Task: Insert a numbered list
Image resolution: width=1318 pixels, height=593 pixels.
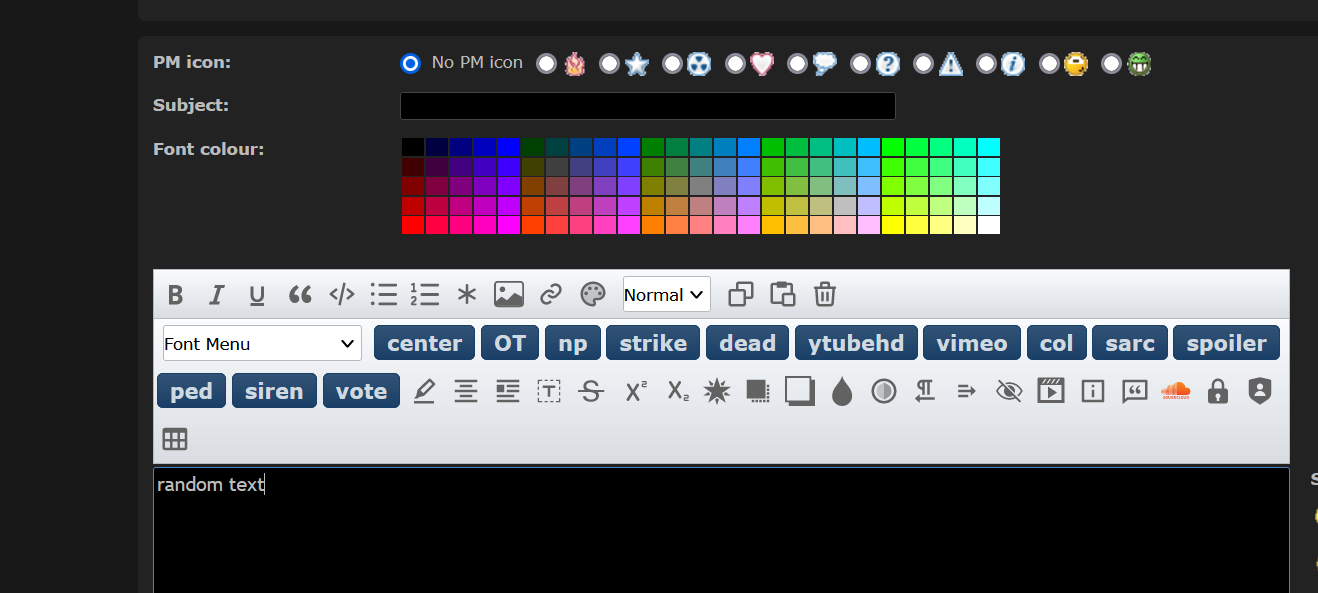Action: (x=425, y=294)
